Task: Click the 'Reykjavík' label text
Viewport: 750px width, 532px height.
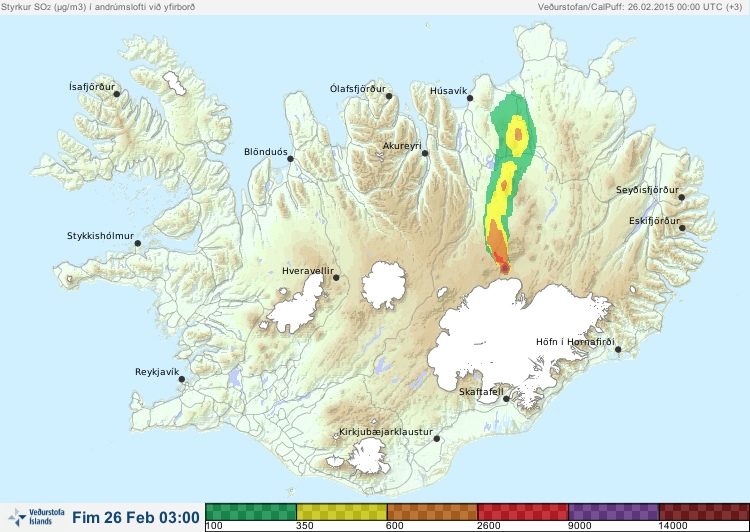Action: coord(157,372)
